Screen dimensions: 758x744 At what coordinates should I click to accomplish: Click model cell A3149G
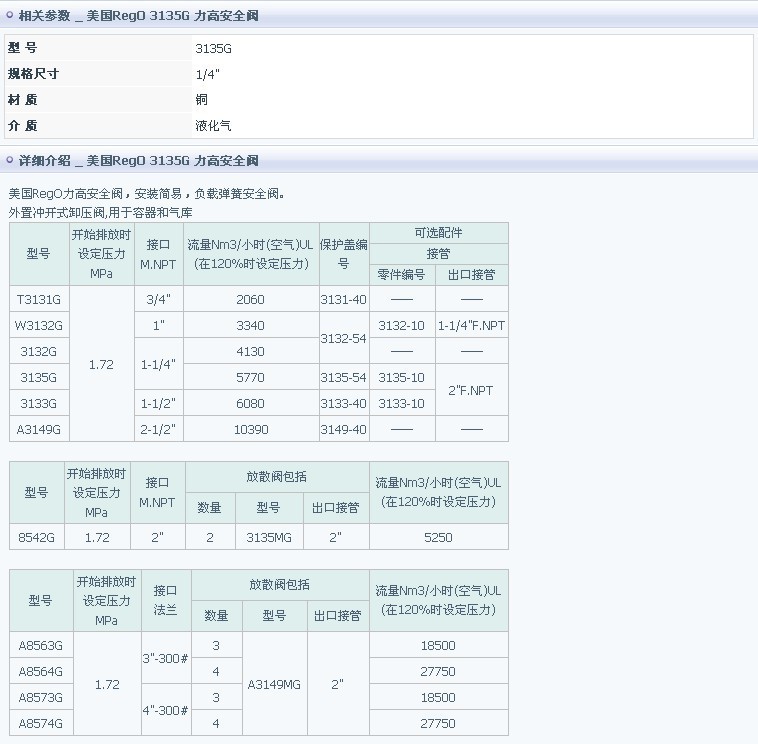click(x=39, y=429)
